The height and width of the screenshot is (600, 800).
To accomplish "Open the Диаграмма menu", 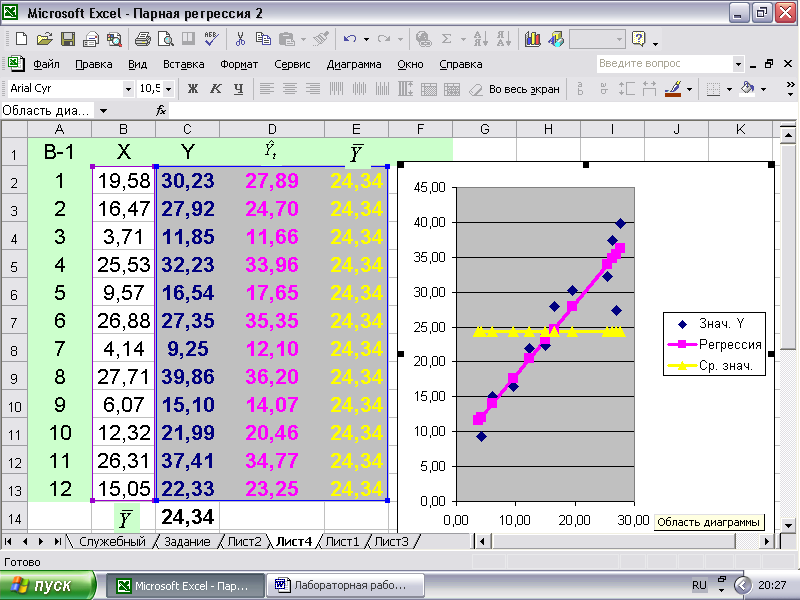I will click(354, 64).
